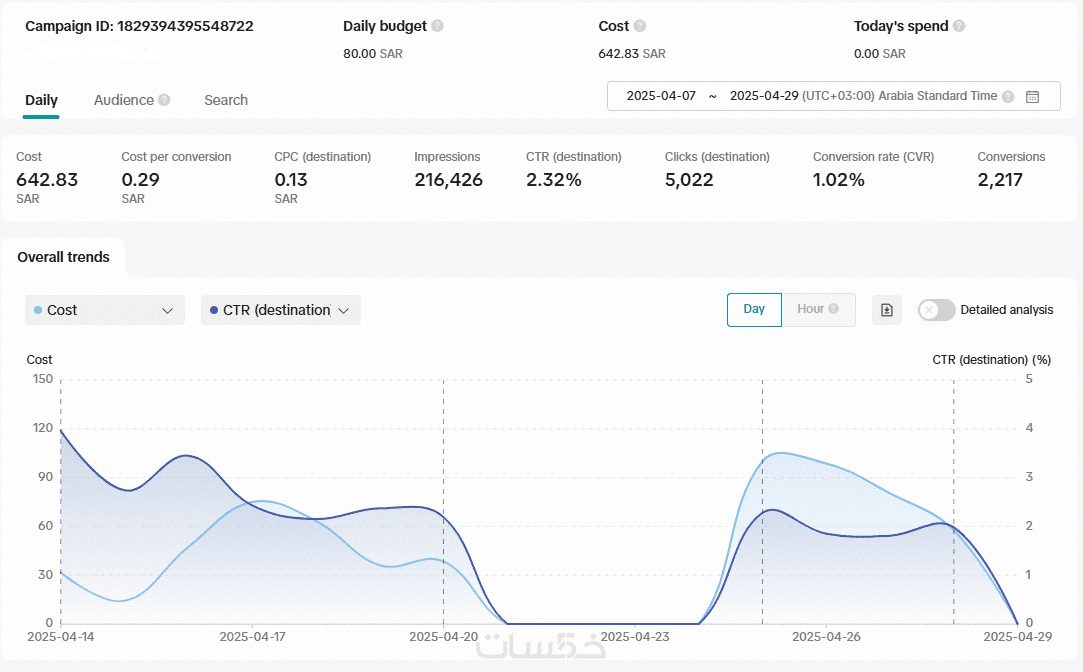The image size is (1083, 672).
Task: Switch chart granularity to Day
Action: (754, 309)
